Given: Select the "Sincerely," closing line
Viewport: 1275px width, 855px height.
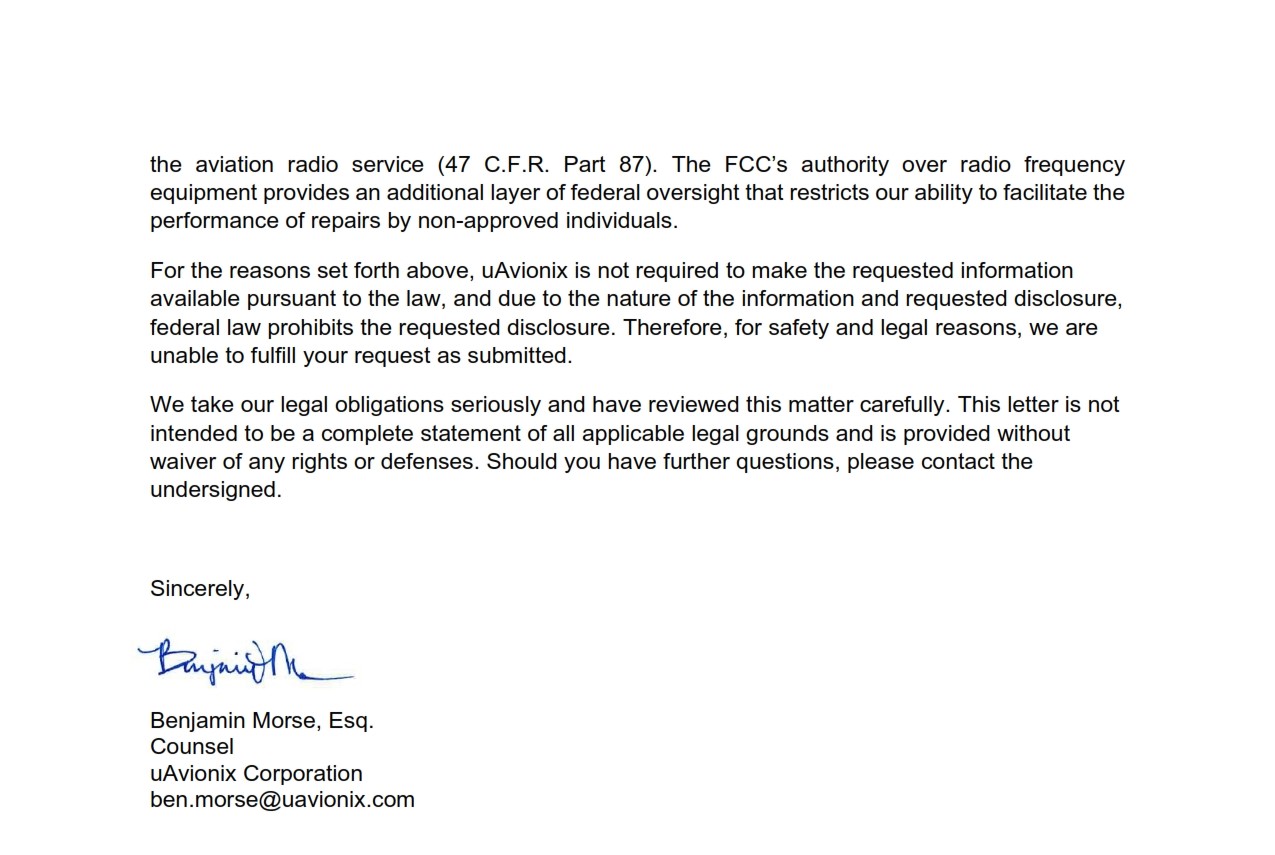Looking at the screenshot, I should [x=200, y=589].
